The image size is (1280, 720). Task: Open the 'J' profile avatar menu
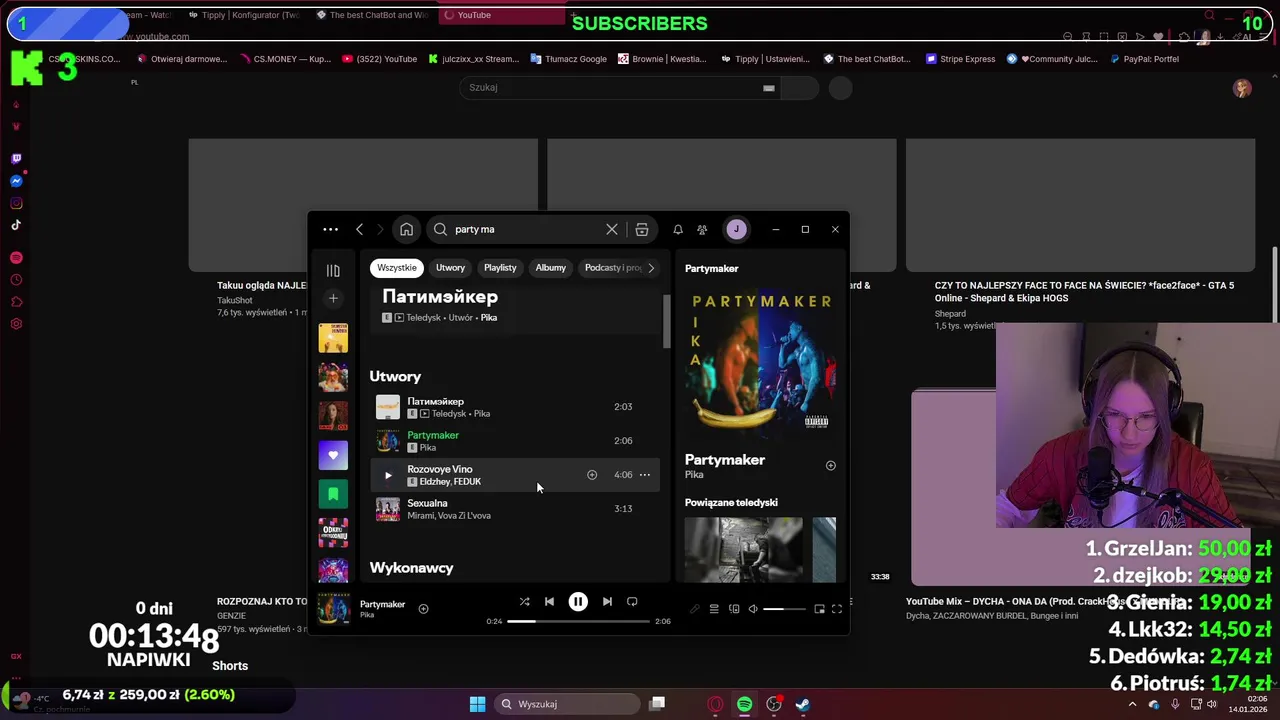736,229
